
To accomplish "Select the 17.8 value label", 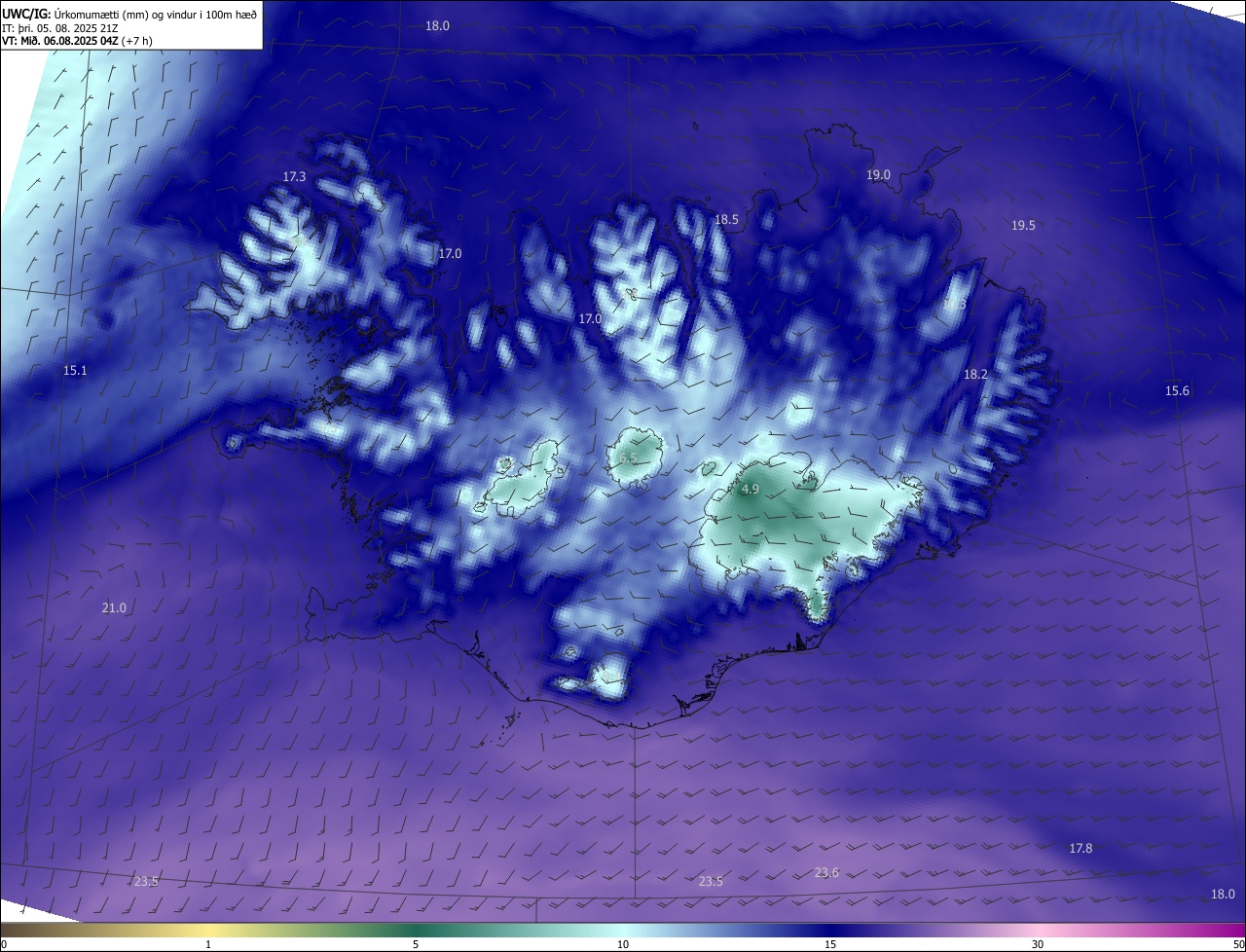I will click(1081, 848).
